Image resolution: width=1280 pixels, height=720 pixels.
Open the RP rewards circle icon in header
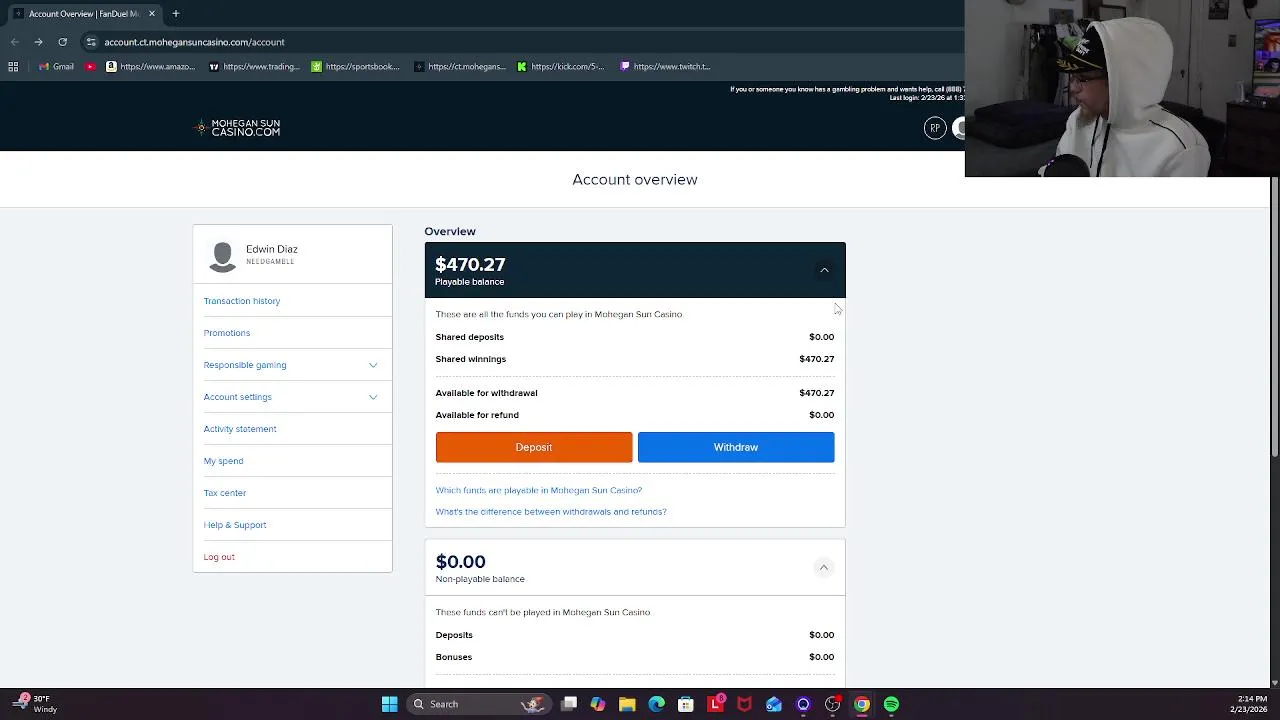tap(935, 128)
